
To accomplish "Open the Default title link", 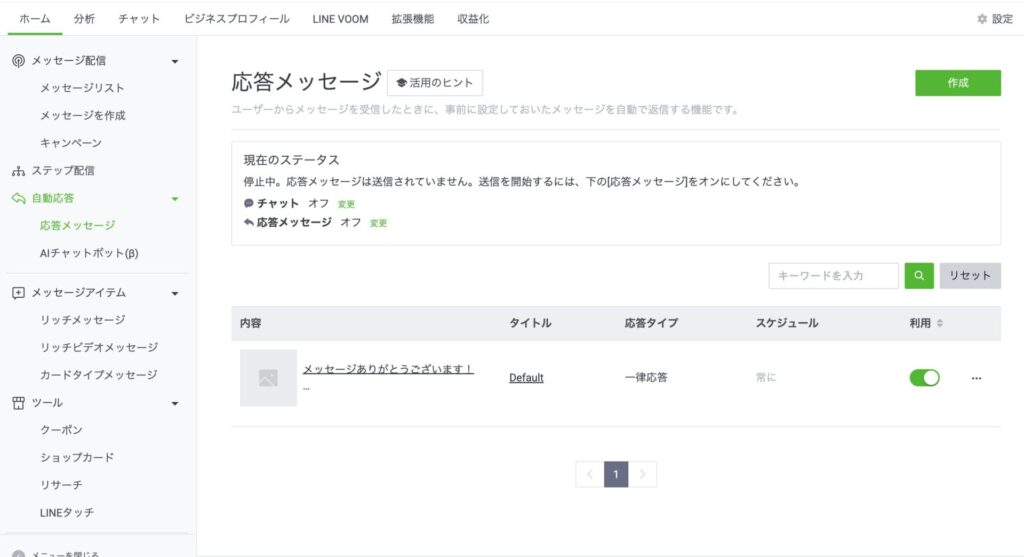I will [526, 377].
